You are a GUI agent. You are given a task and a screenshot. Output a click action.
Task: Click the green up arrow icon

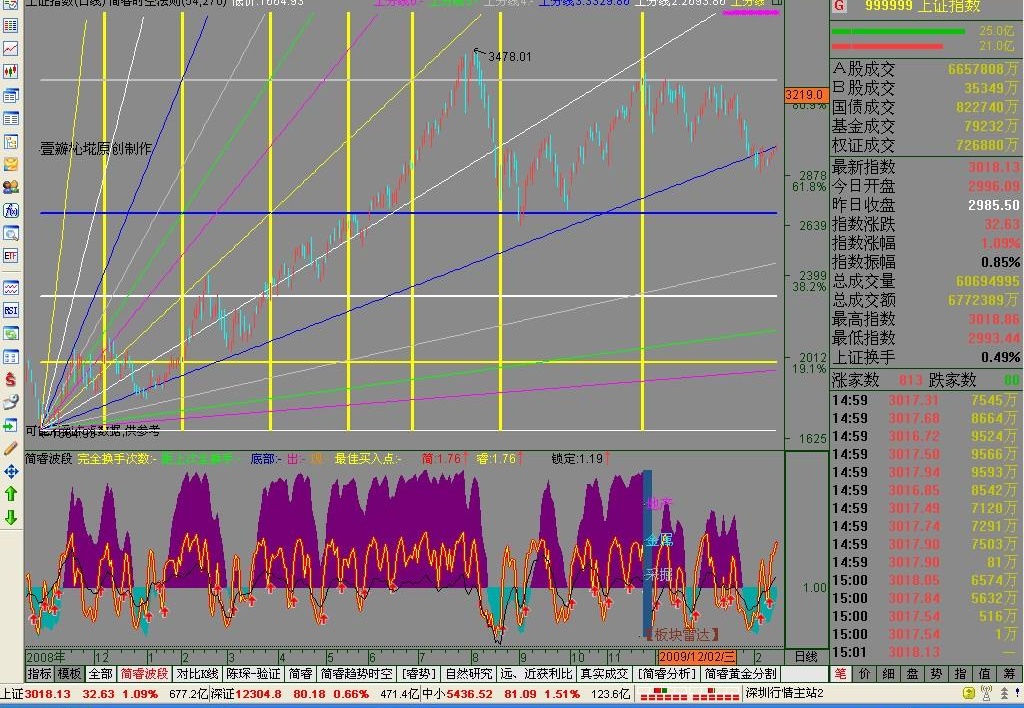(x=10, y=494)
